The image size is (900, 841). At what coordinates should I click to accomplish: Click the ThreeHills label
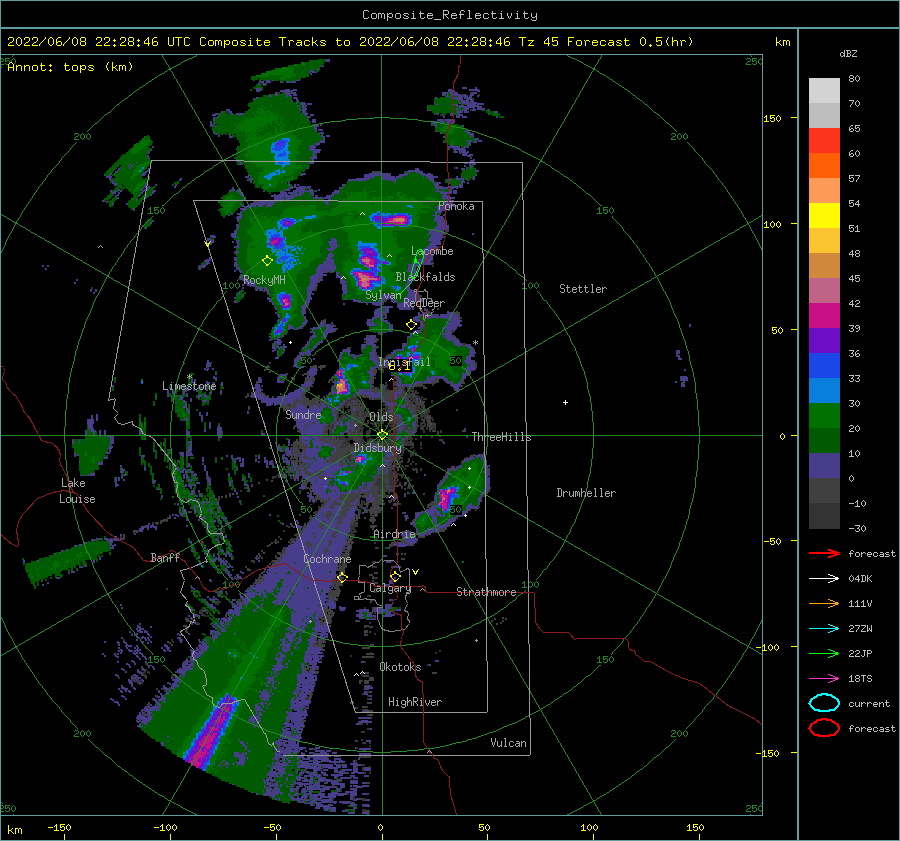click(502, 437)
